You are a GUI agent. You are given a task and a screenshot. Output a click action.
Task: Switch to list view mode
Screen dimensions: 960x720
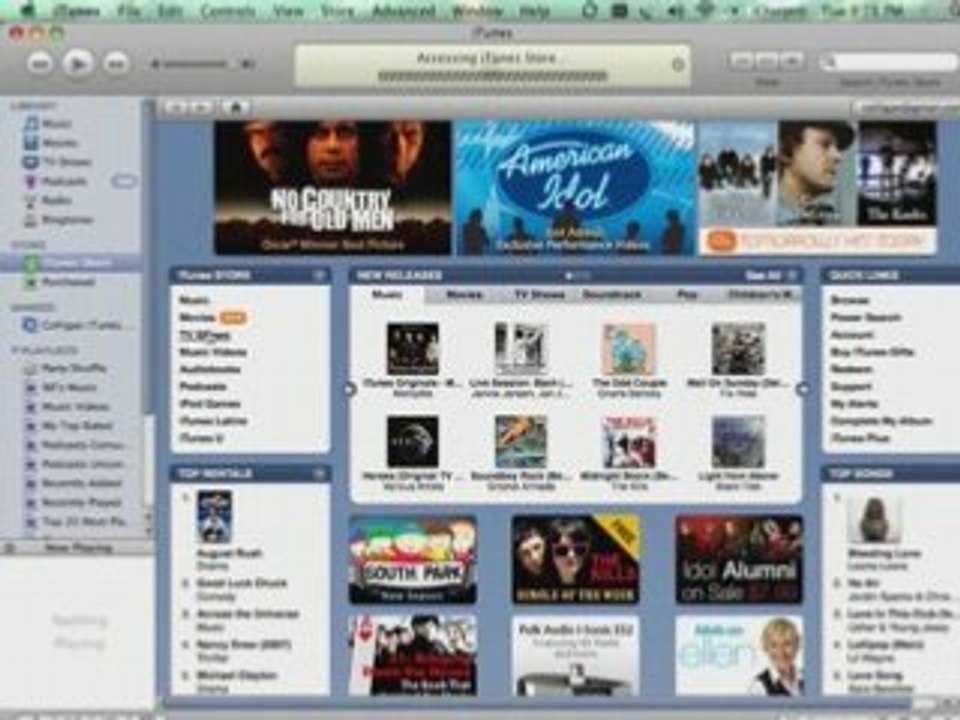click(741, 60)
